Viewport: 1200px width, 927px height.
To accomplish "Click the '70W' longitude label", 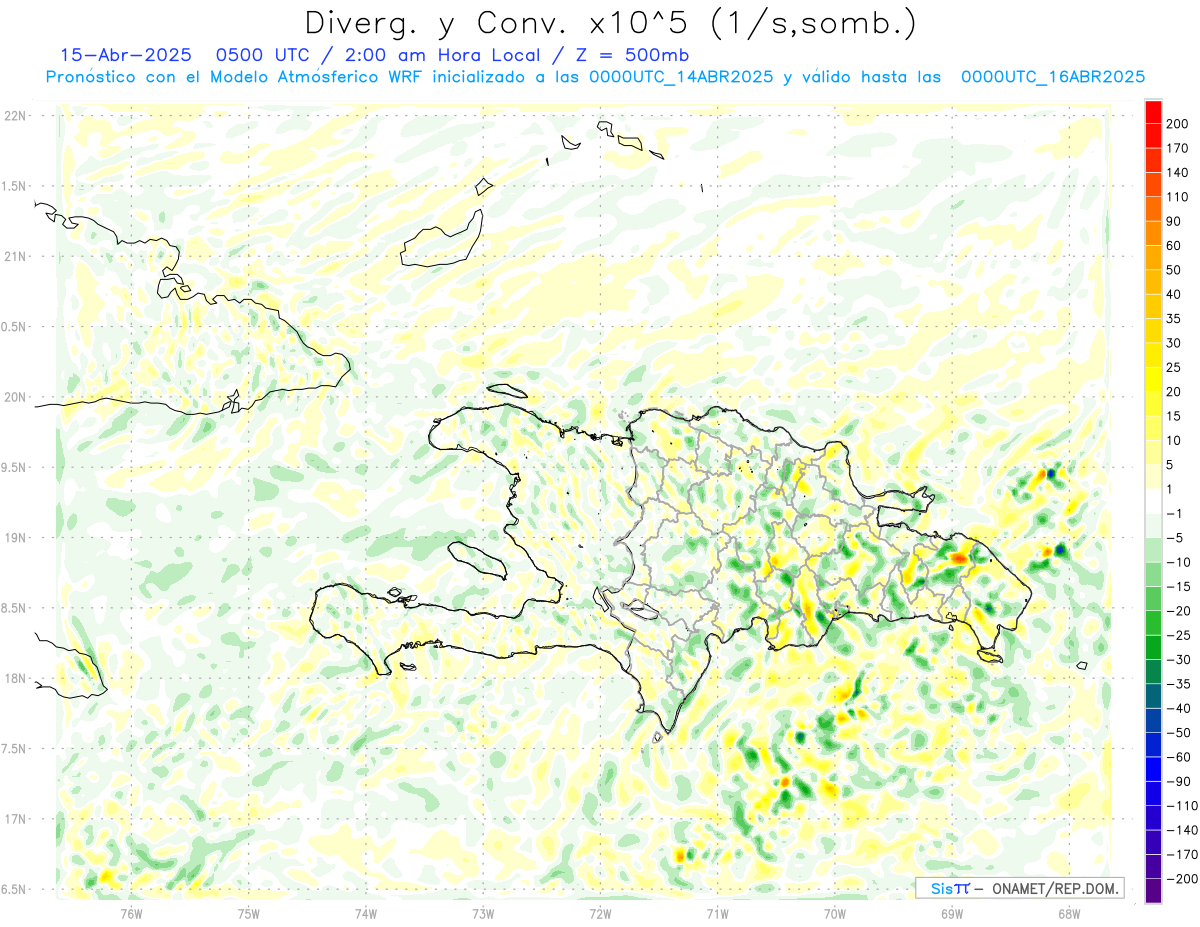I will (834, 912).
